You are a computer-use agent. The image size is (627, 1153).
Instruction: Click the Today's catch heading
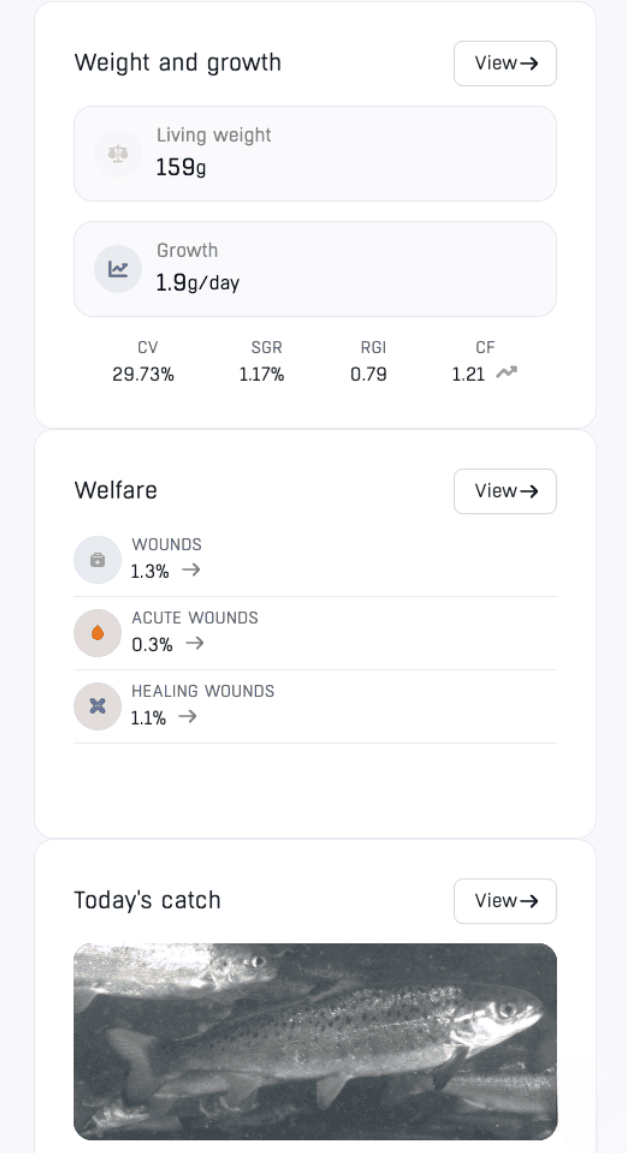(x=147, y=900)
